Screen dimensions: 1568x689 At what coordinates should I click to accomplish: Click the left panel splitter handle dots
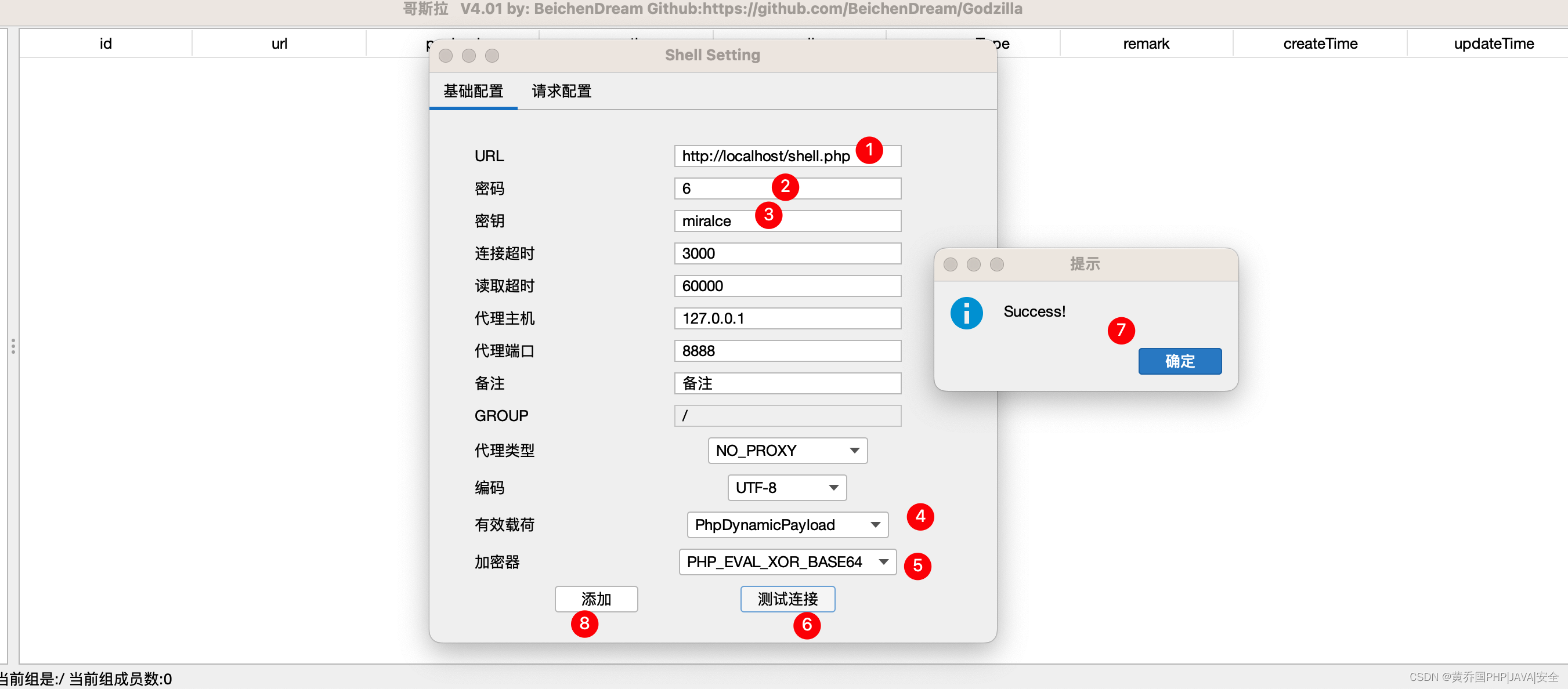point(13,347)
